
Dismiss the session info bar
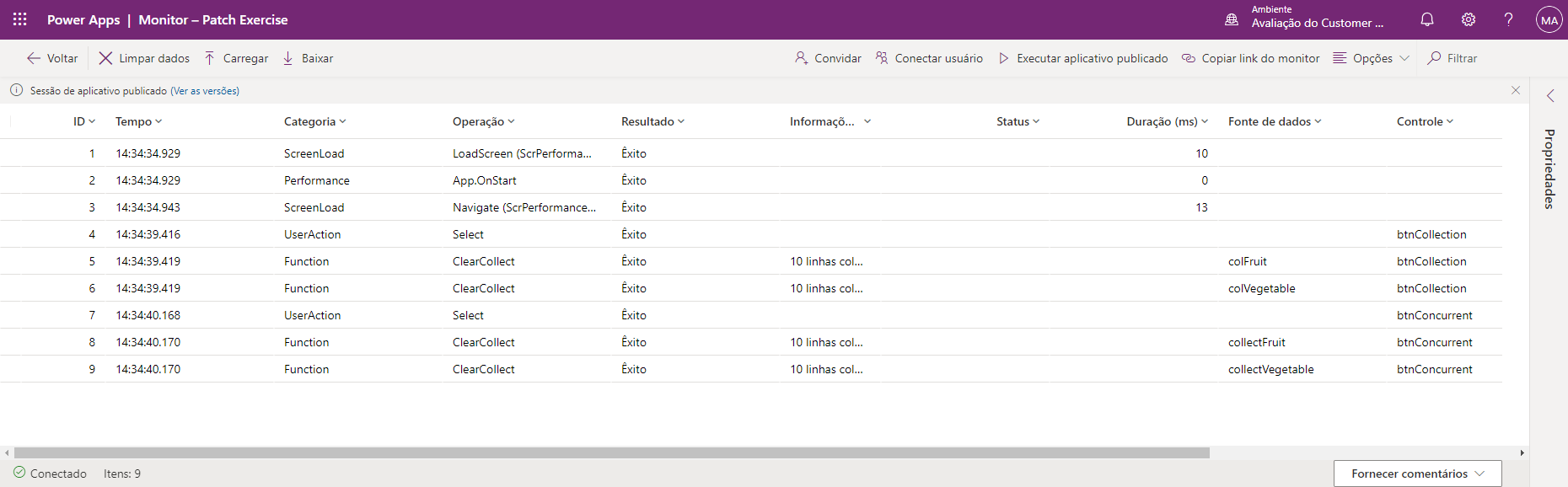point(1516,90)
